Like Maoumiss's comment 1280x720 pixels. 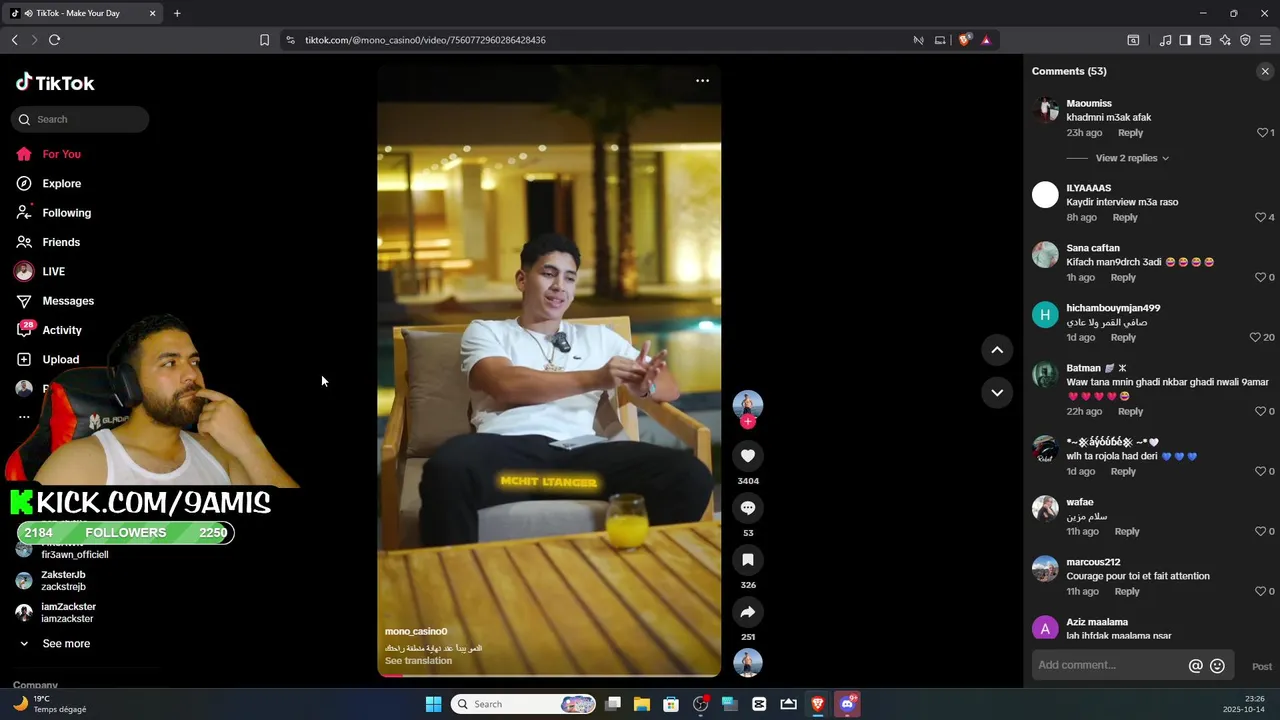(x=1262, y=133)
